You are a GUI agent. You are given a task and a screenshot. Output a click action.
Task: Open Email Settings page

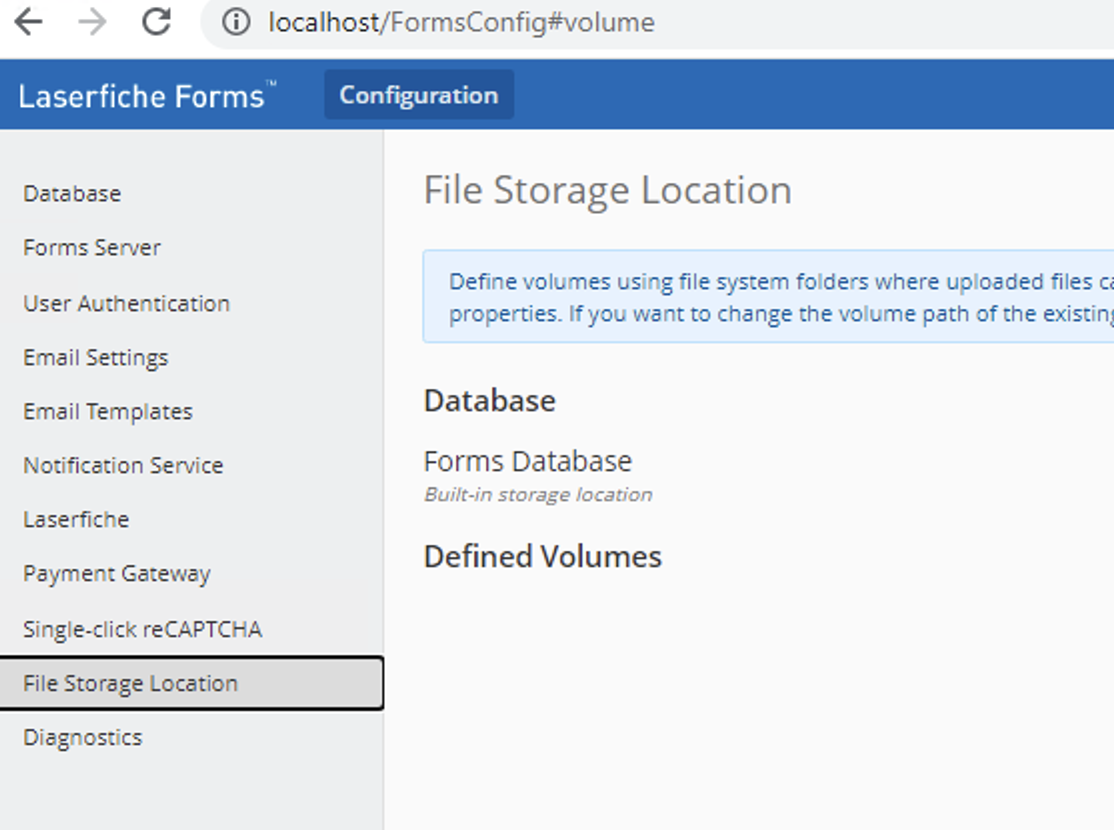click(96, 357)
